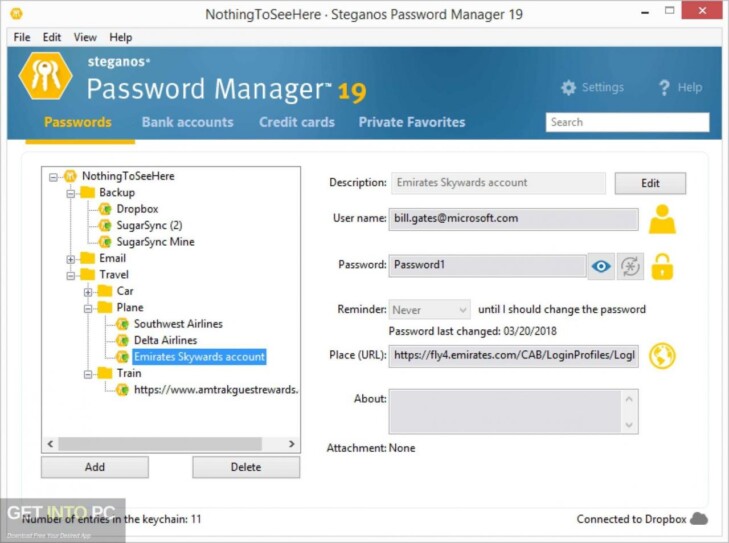Select the Dropbox entry label
Screen dimensions: 729x543
[137, 209]
